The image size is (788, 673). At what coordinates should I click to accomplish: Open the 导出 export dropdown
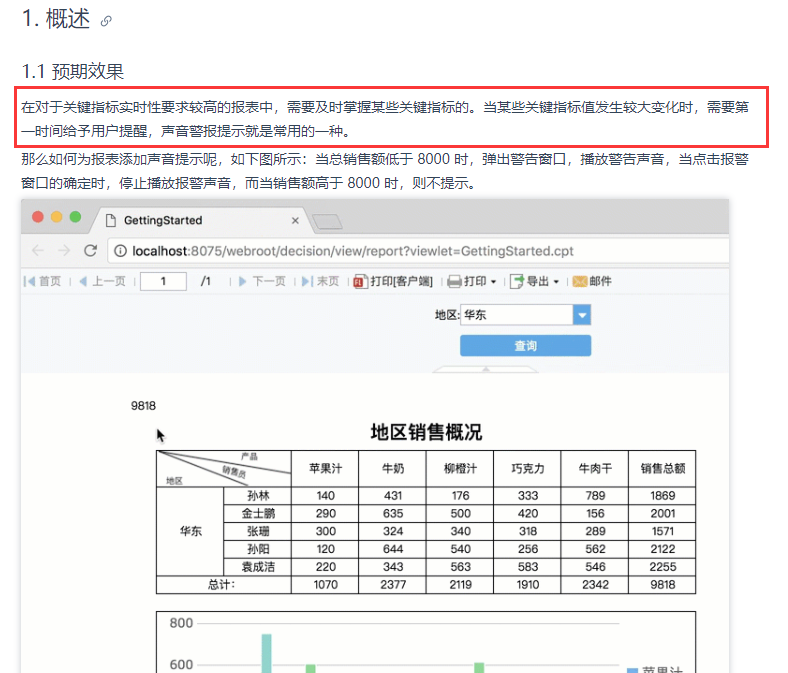(x=534, y=281)
